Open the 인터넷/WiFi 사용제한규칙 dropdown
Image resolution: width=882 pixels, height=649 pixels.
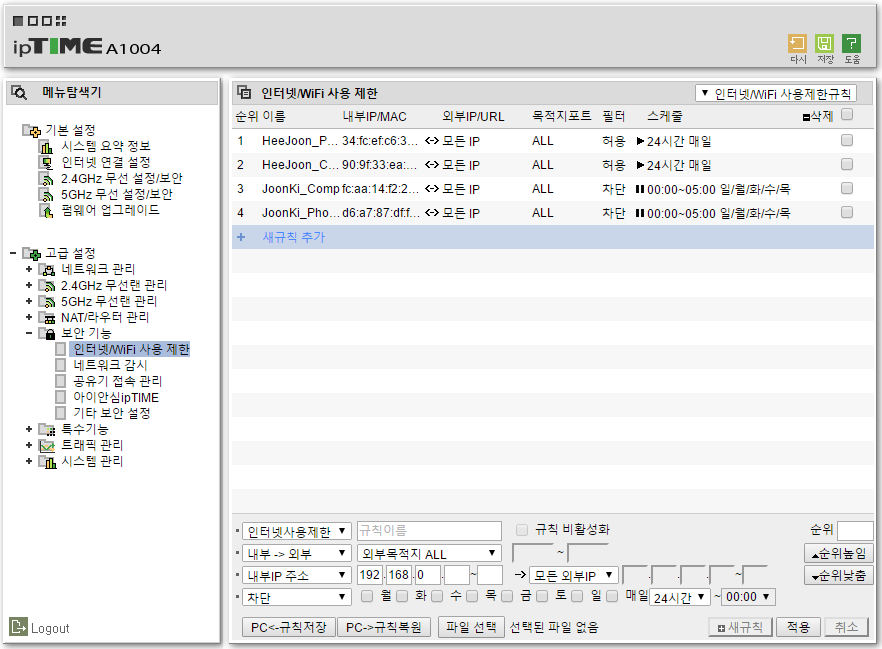click(x=776, y=93)
